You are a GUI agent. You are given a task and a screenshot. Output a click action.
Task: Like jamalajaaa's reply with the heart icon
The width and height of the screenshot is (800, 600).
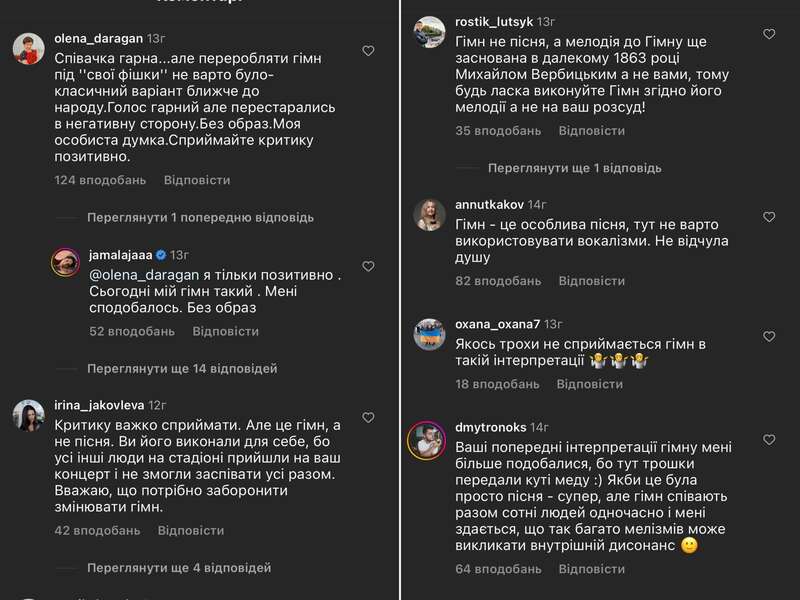(x=368, y=267)
